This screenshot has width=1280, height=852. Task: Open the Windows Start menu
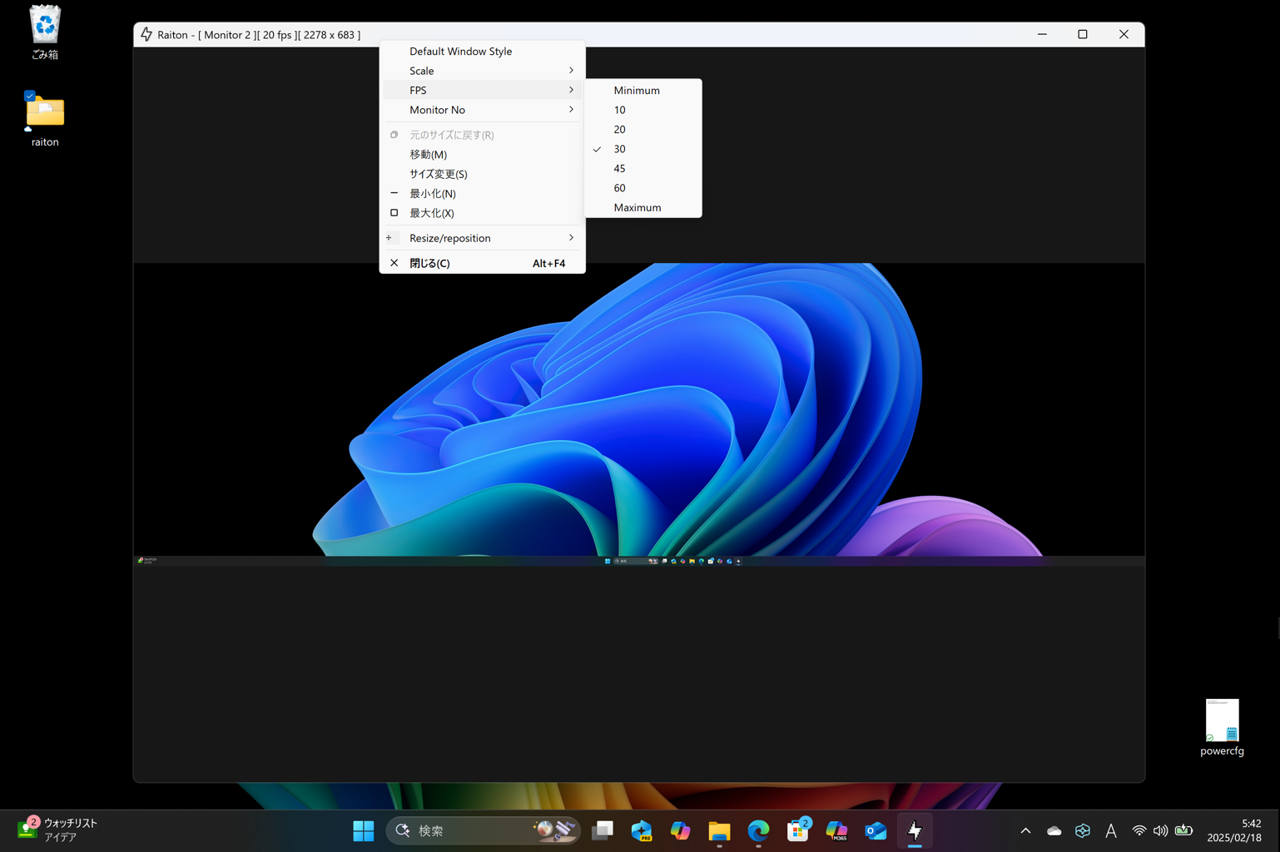point(363,830)
